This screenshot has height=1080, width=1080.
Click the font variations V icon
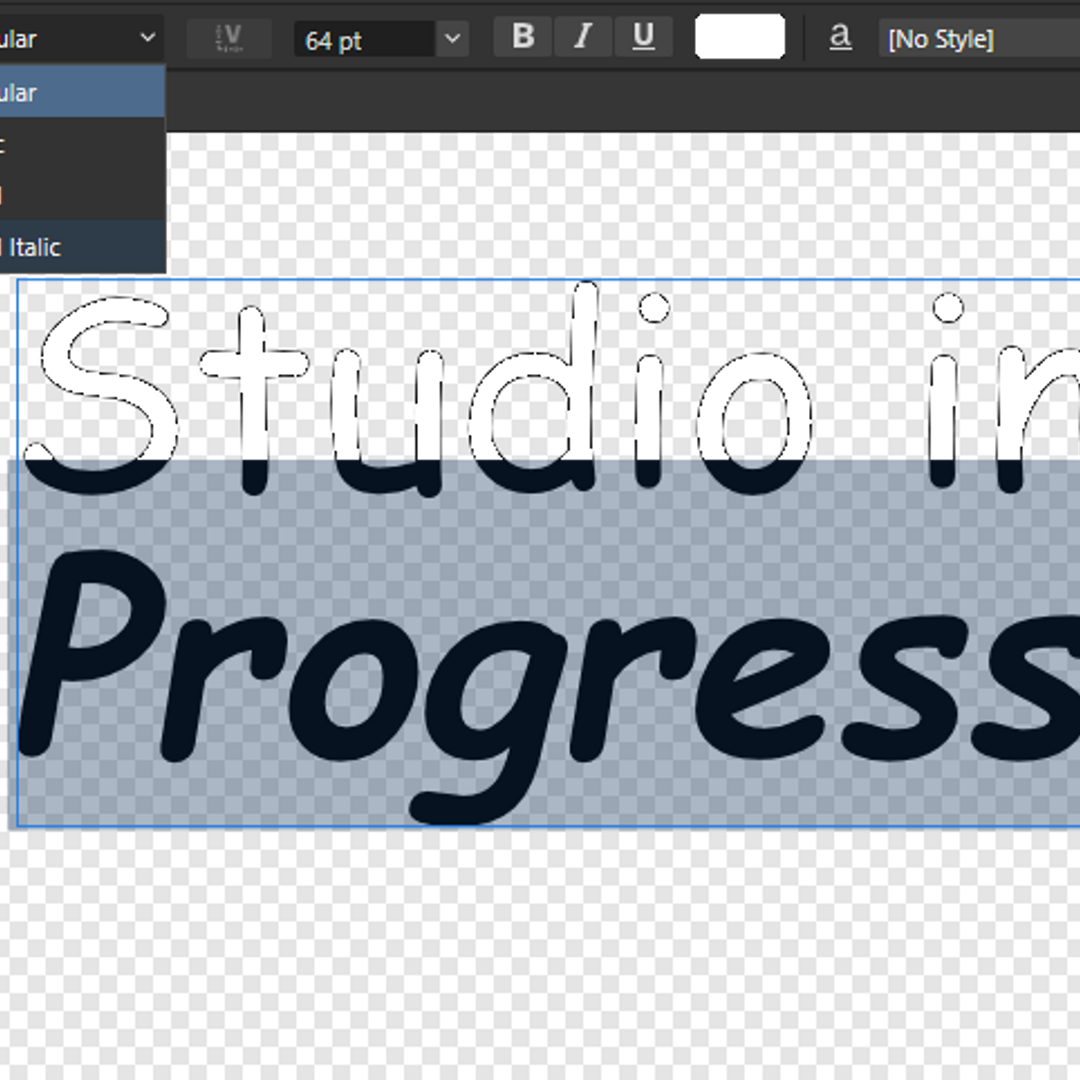pyautogui.click(x=229, y=39)
